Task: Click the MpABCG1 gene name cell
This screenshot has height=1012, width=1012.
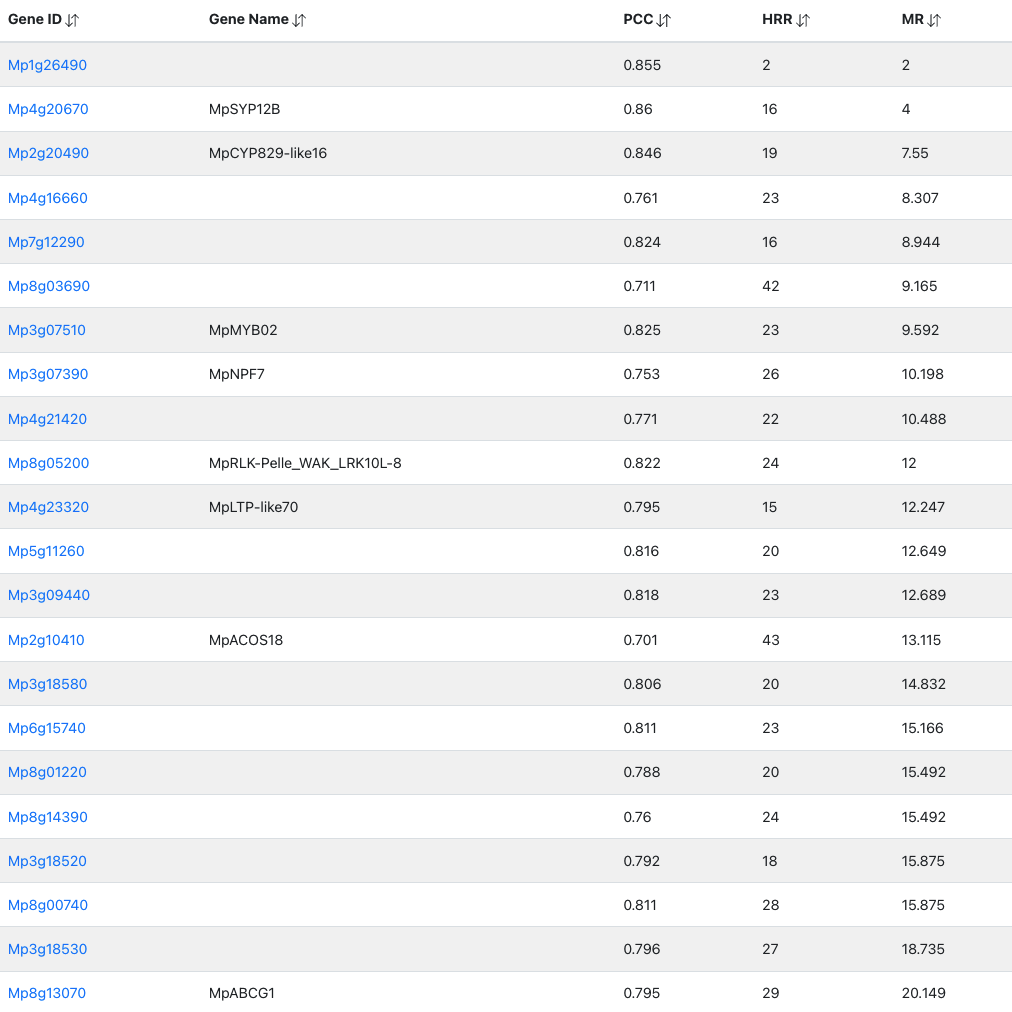Action: point(242,993)
